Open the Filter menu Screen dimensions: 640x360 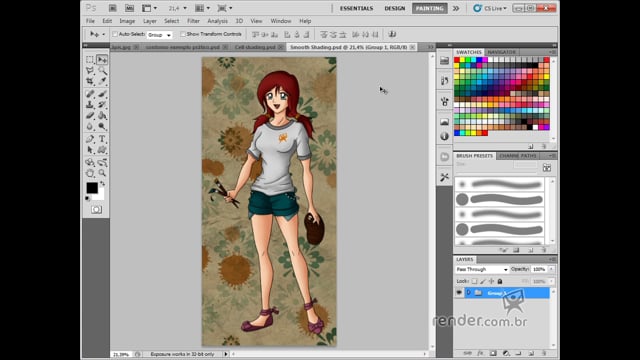(193, 21)
